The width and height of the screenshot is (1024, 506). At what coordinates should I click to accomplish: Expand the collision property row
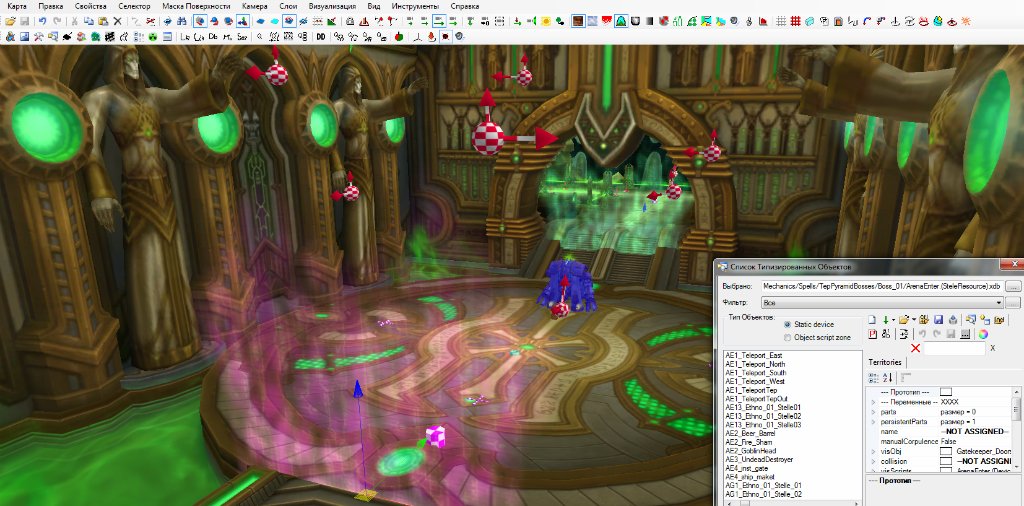873,461
